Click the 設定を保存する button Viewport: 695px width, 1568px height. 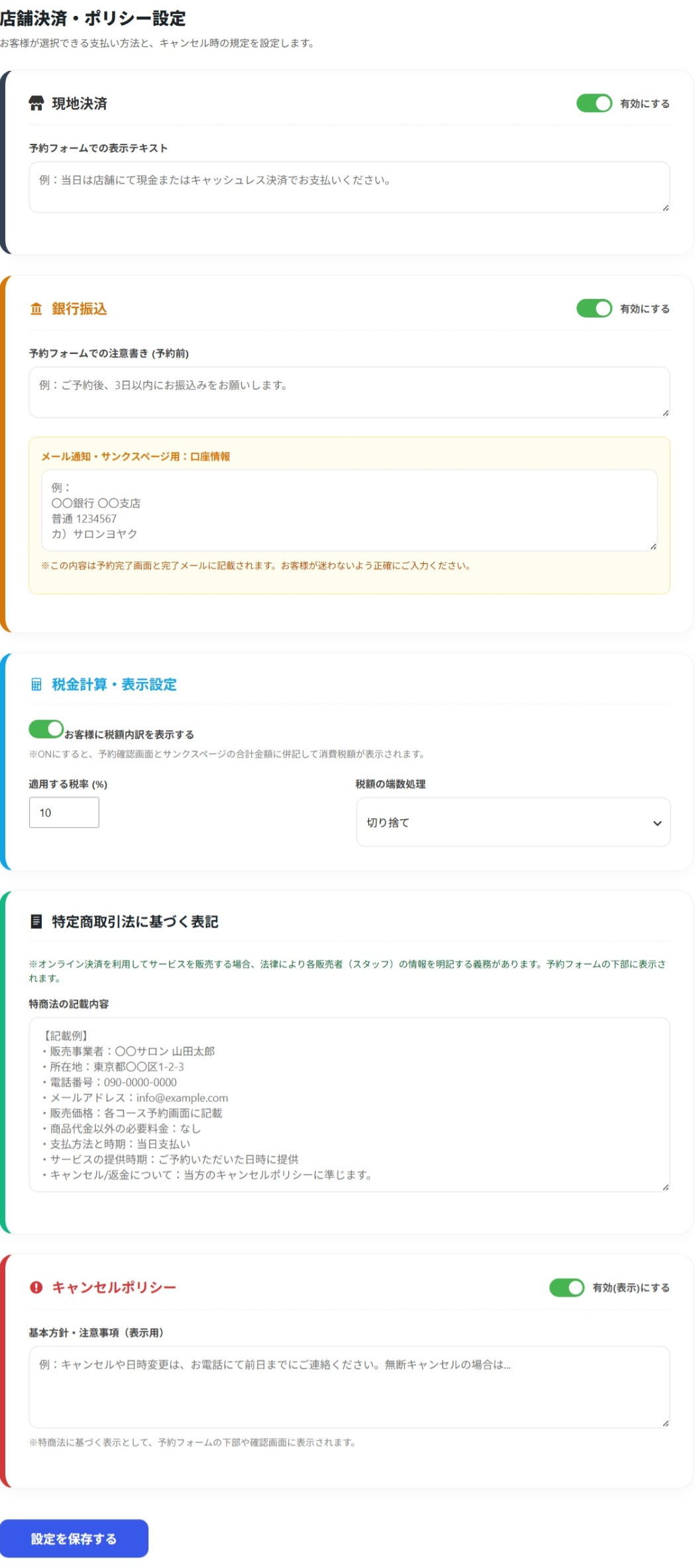(74, 1538)
